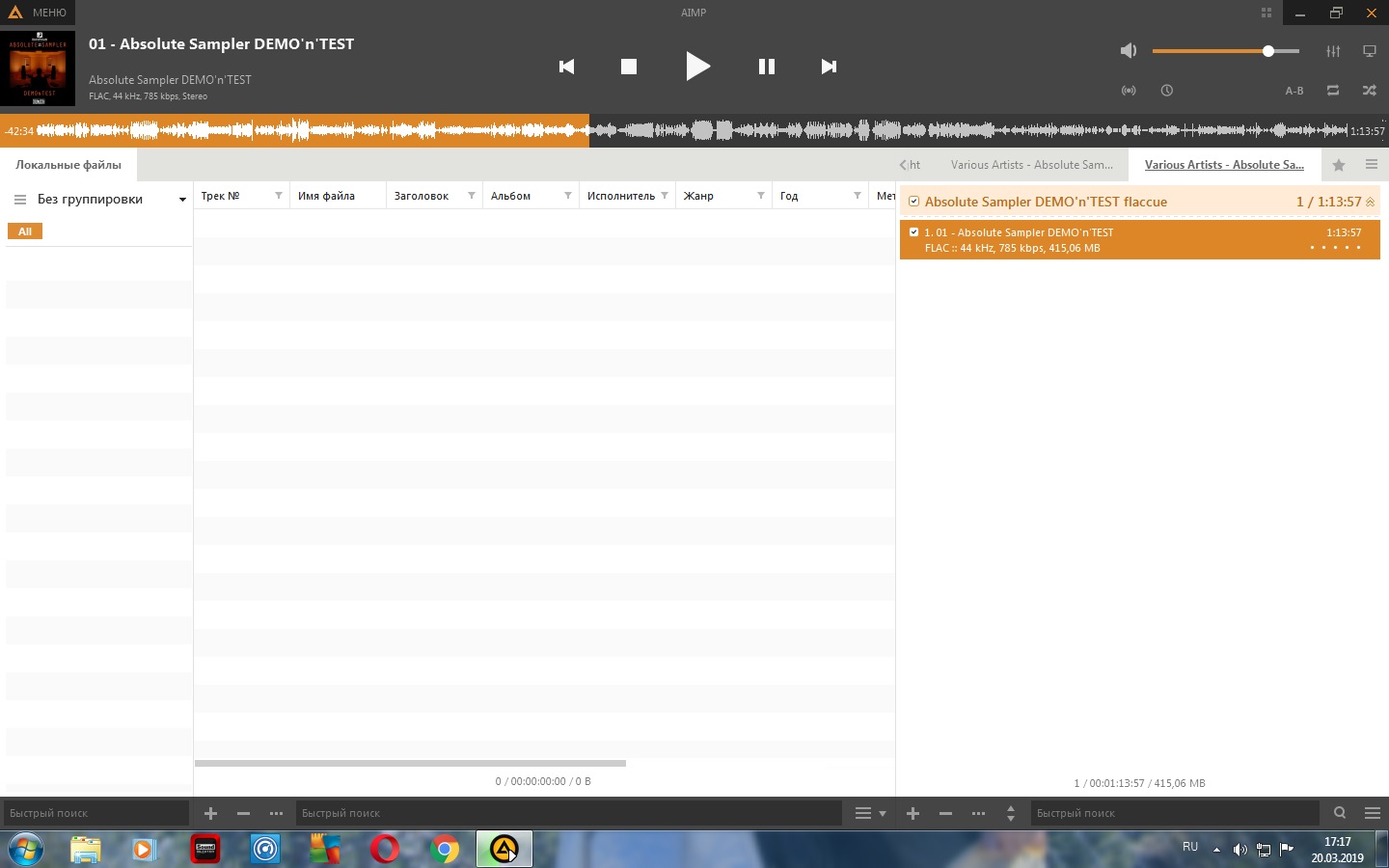
Task: Skip to the next track
Action: pos(829,67)
